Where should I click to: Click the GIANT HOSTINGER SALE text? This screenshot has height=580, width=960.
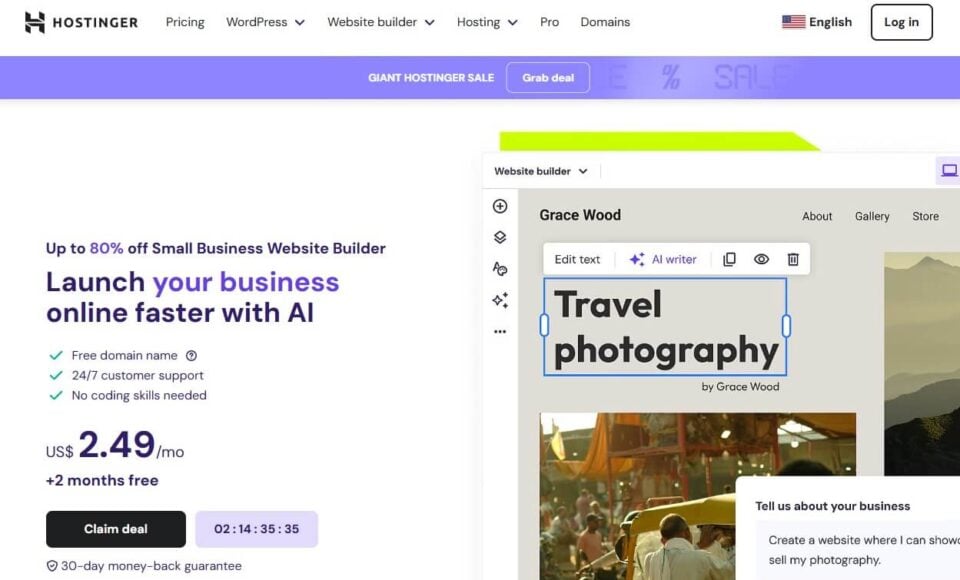click(431, 78)
